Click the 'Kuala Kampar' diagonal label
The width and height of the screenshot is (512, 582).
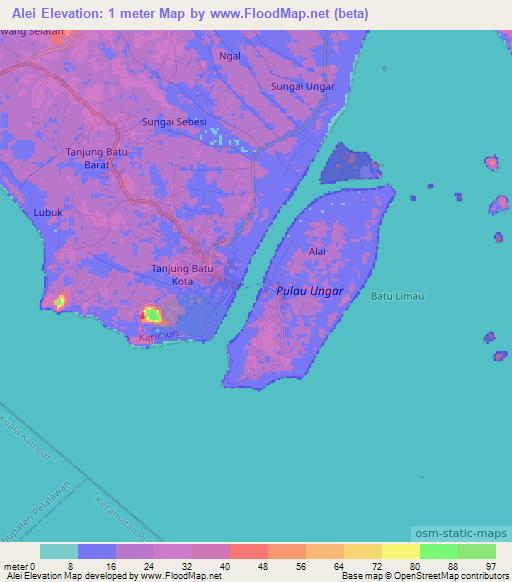(x=25, y=438)
